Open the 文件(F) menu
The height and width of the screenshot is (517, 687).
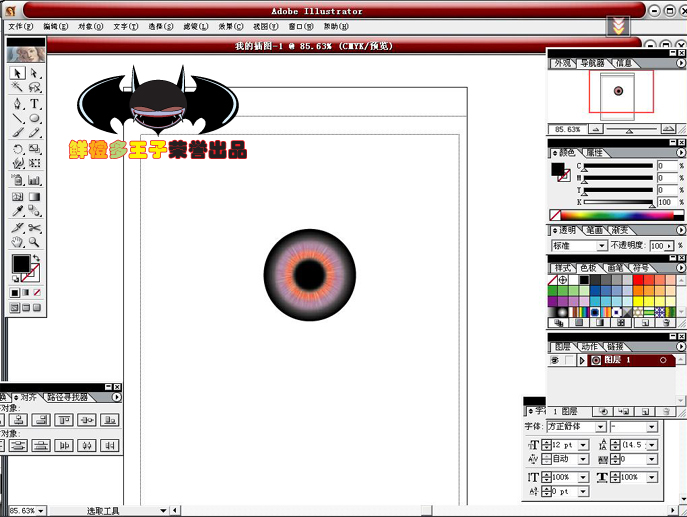pos(21,26)
